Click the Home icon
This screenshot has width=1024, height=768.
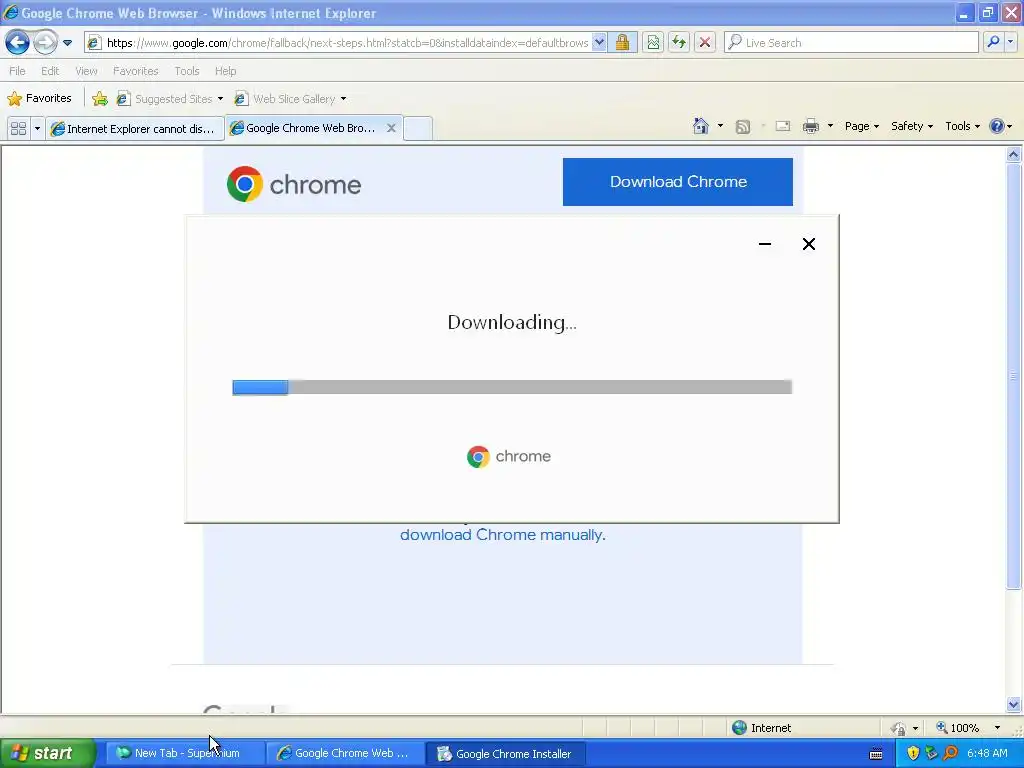tap(701, 126)
